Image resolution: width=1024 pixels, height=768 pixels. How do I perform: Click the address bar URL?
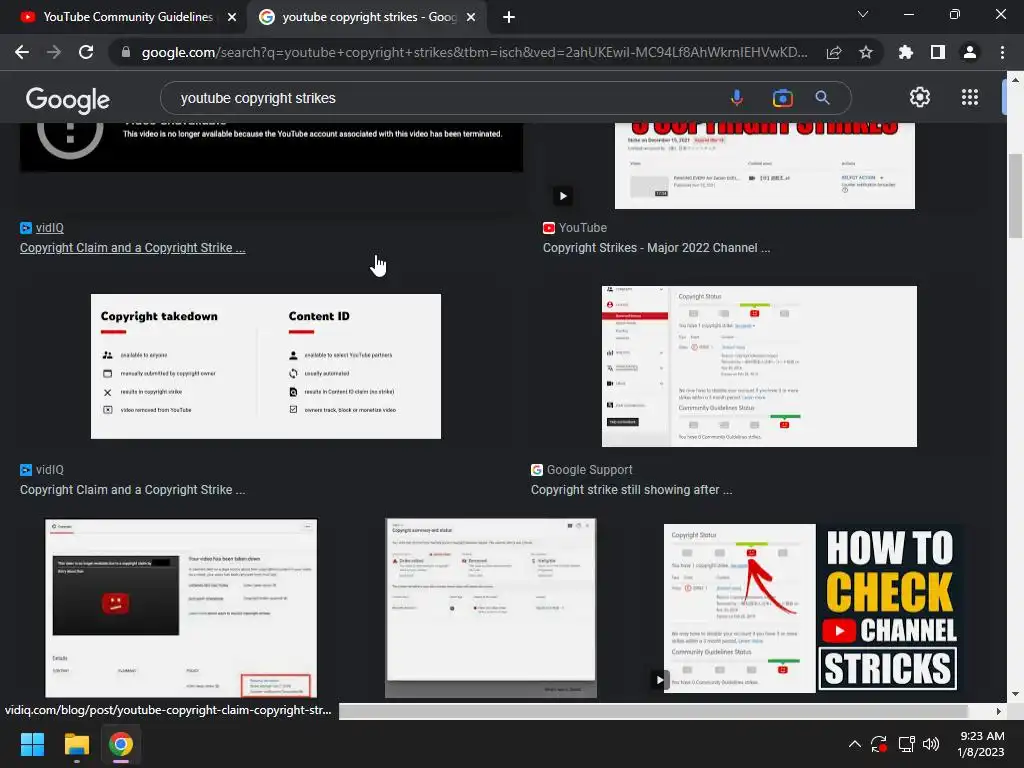click(x=474, y=52)
